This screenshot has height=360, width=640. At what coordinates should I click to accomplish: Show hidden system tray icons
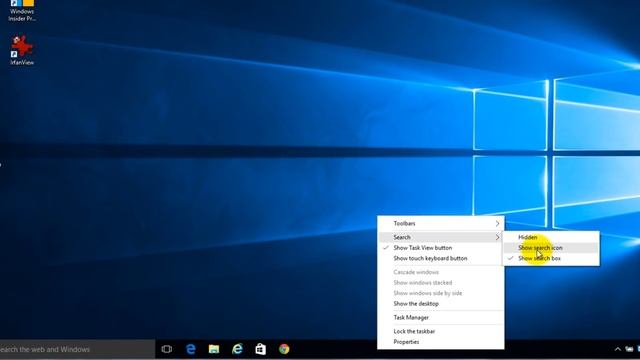(618, 349)
